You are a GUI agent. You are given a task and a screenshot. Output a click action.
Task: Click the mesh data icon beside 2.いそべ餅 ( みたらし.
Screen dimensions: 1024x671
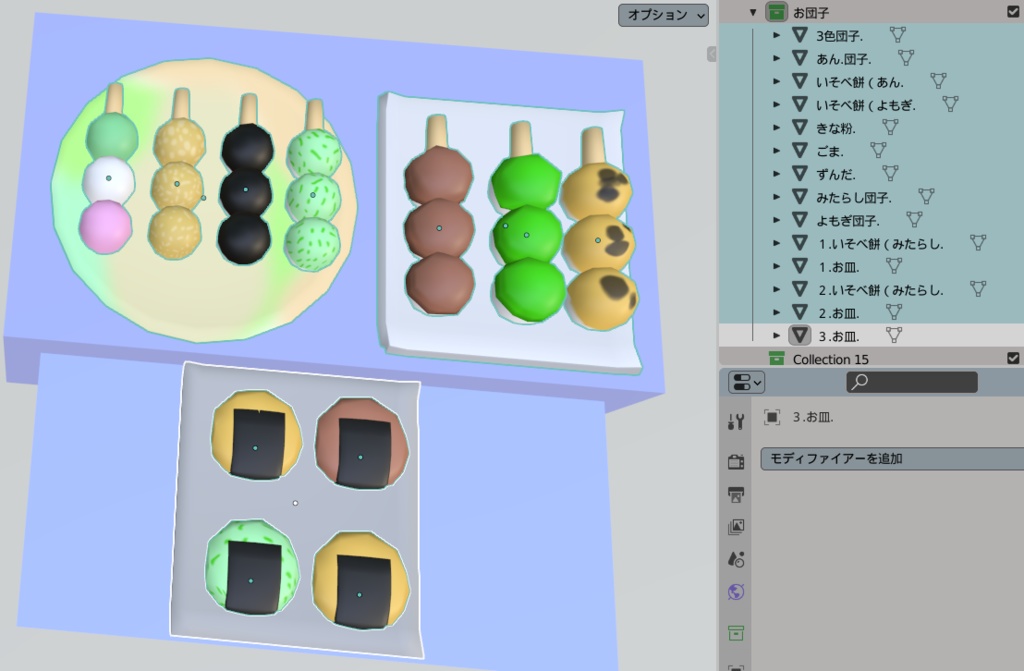coord(978,289)
